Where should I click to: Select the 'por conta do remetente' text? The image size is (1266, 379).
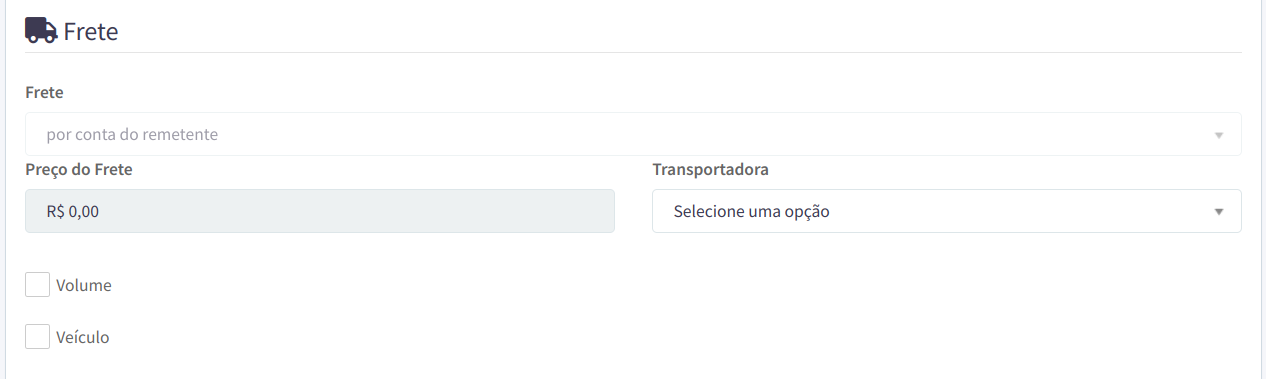pyautogui.click(x=132, y=134)
